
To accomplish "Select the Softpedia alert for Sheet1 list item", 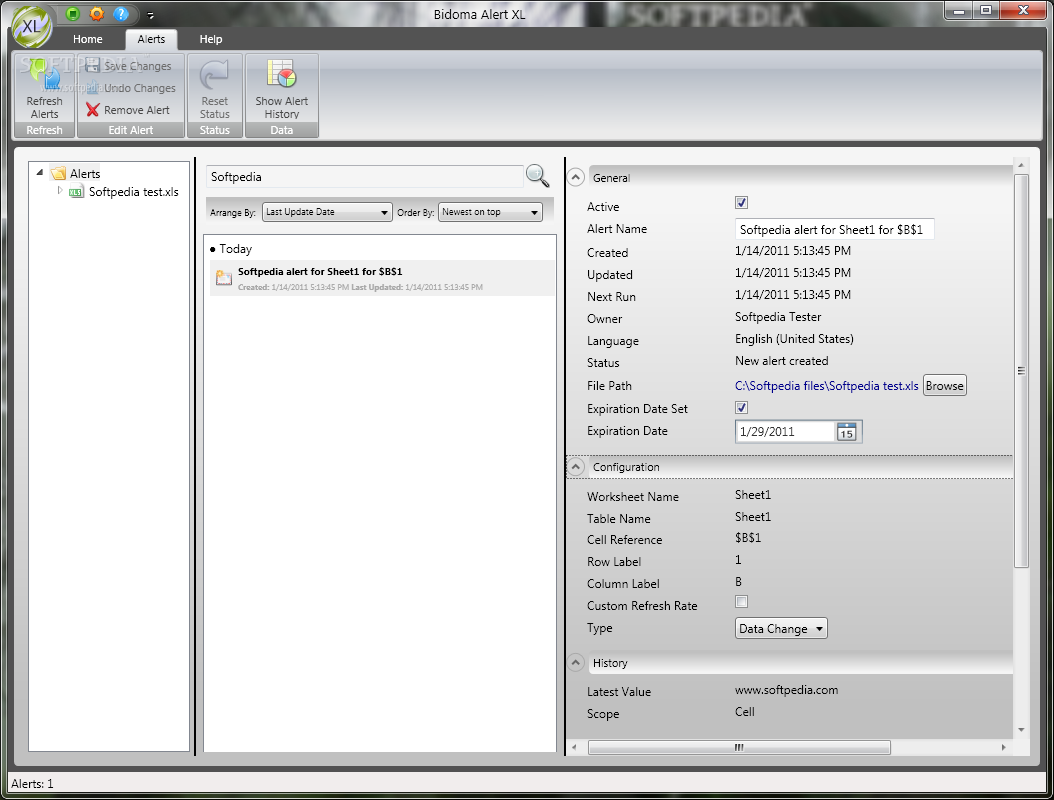I will (382, 278).
